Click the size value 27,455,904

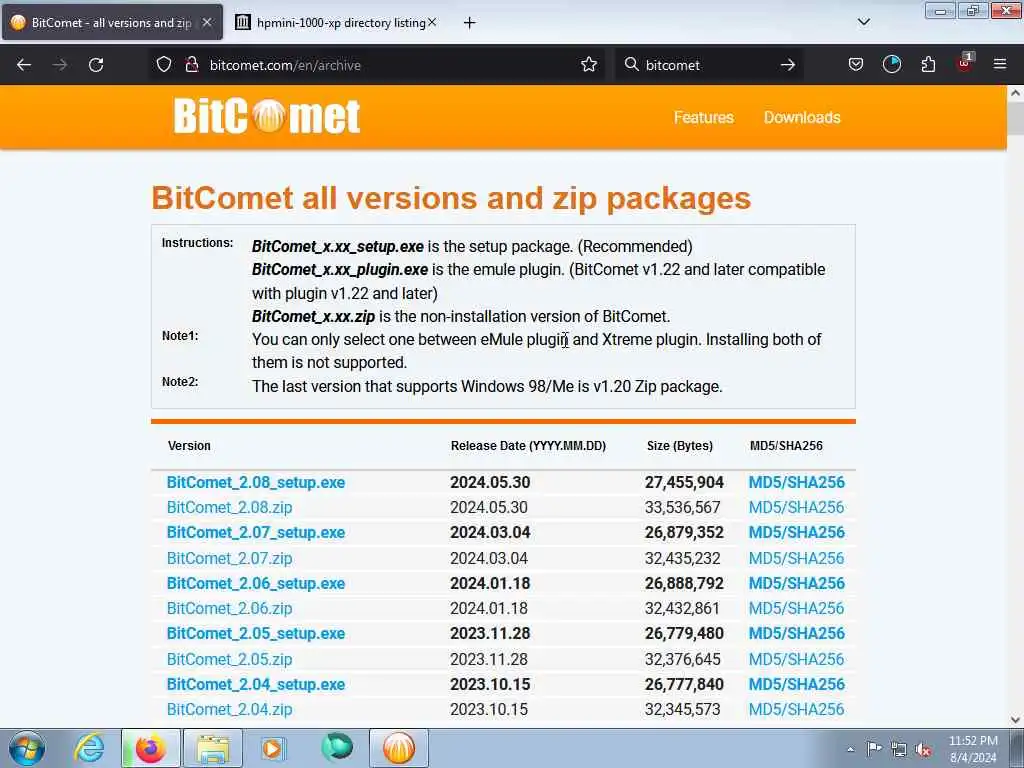[684, 483]
